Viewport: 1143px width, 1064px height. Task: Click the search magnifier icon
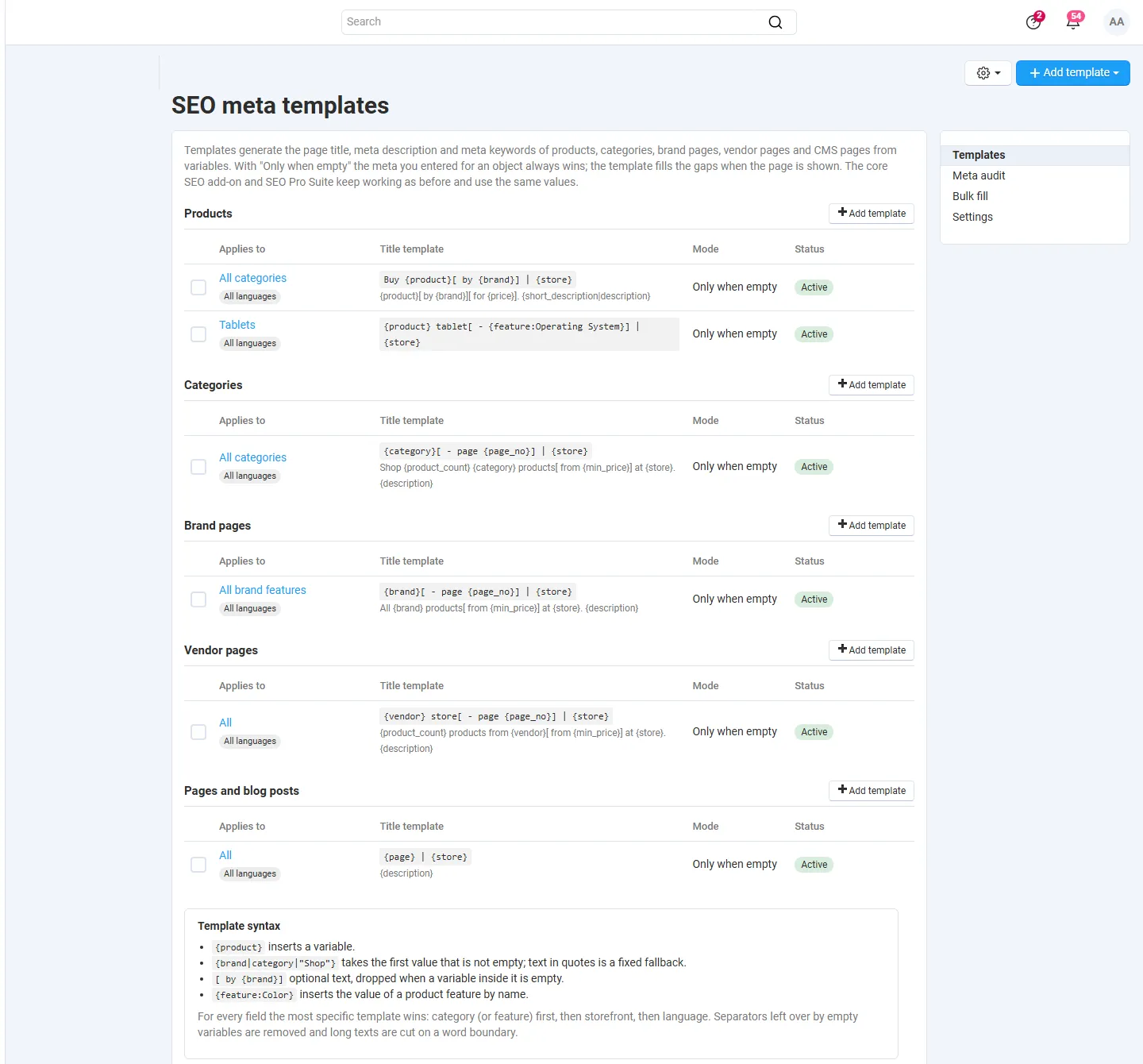click(775, 22)
